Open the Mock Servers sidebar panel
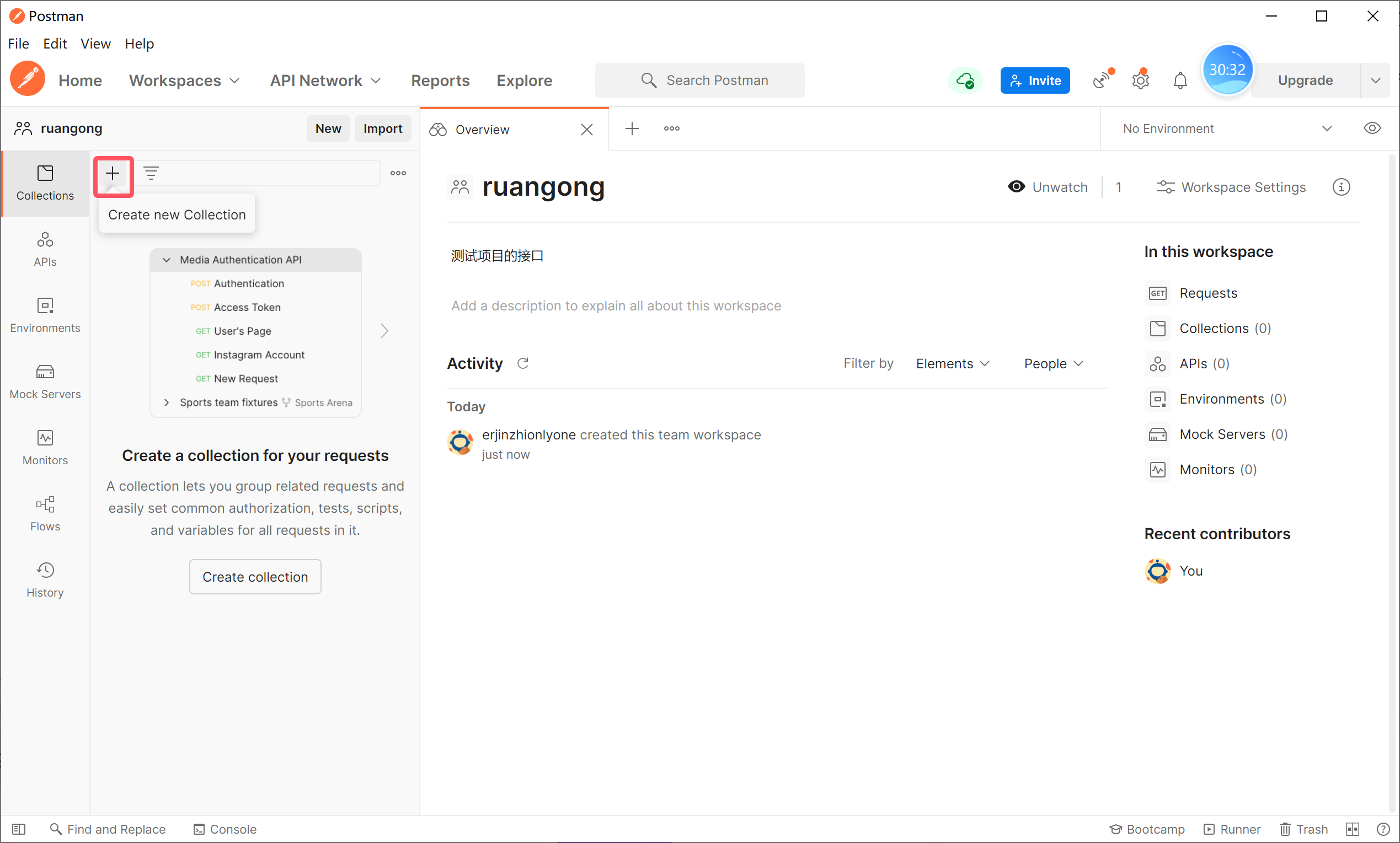Image resolution: width=1400 pixels, height=843 pixels. (x=45, y=381)
